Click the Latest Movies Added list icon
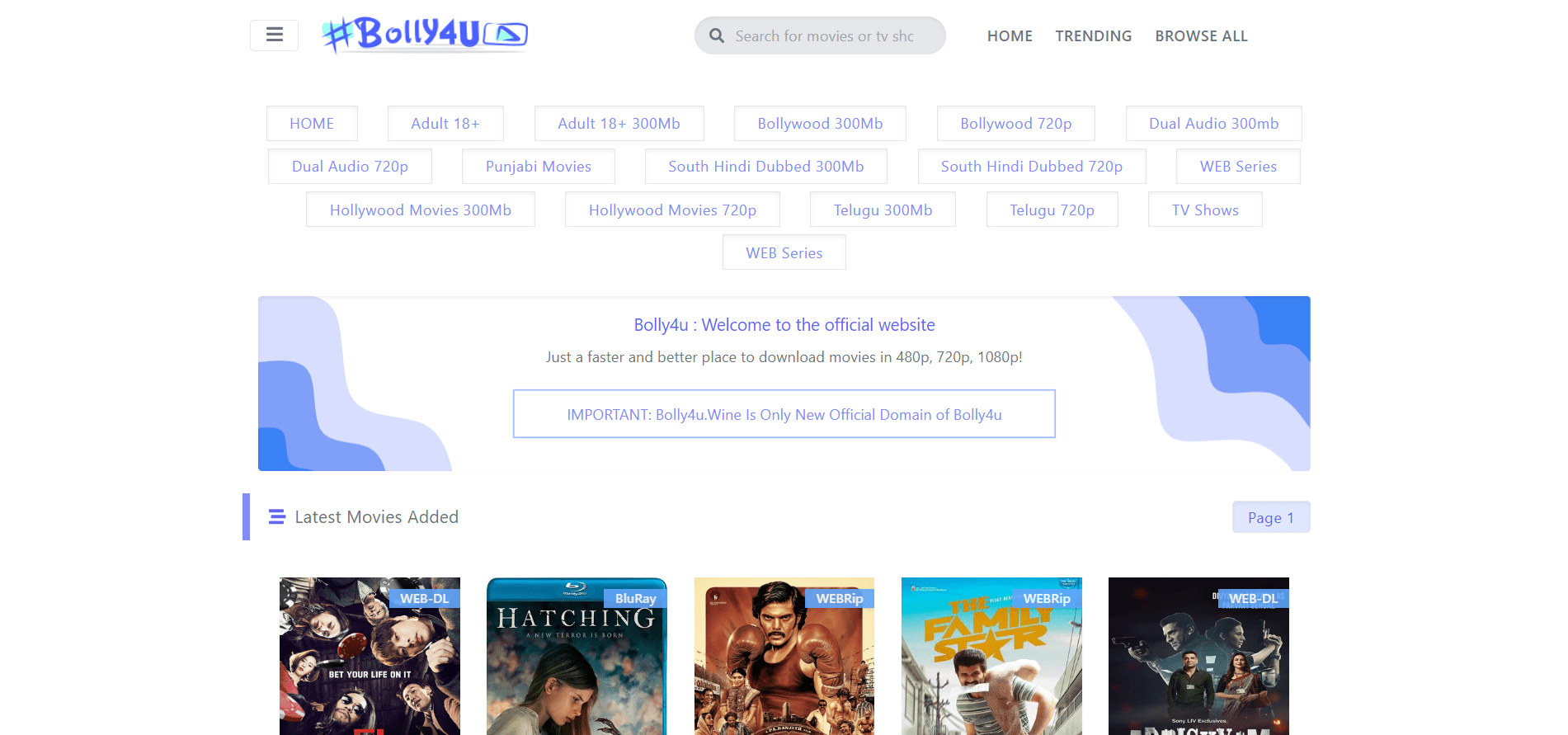 [x=277, y=517]
